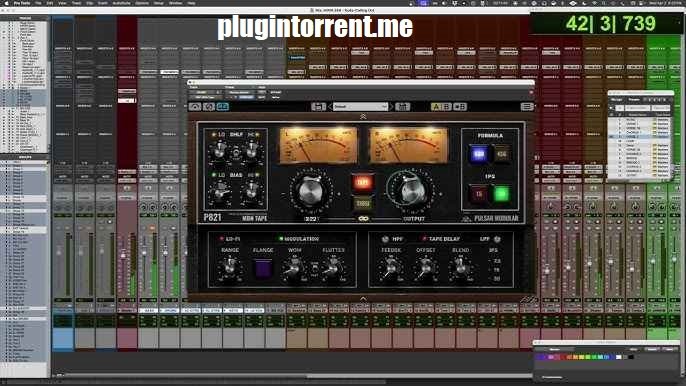This screenshot has width=686, height=386.
Task: Open the Window menu
Action: [175, 3]
